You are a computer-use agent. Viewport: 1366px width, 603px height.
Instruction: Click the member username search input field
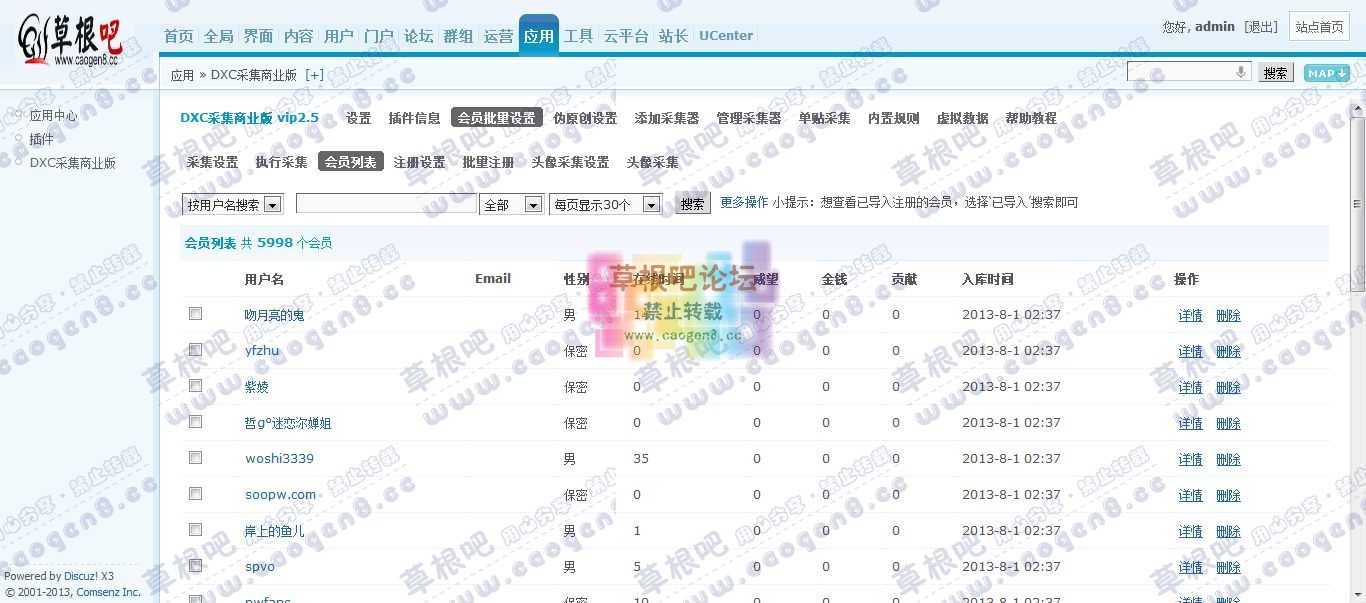tap(385, 203)
